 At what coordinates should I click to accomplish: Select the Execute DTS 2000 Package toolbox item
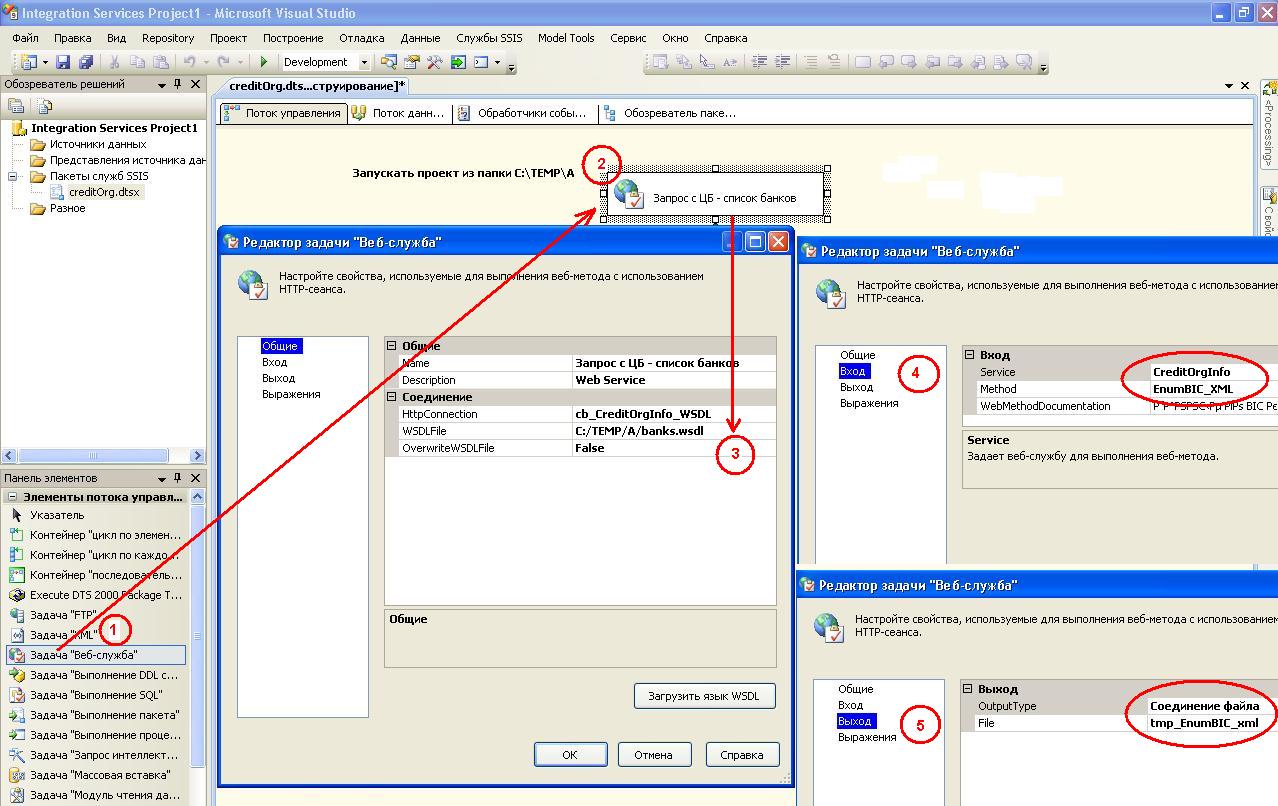point(95,595)
